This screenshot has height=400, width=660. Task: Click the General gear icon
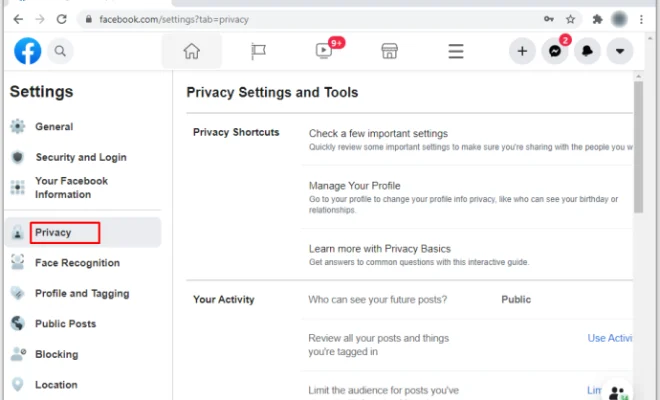click(18, 126)
